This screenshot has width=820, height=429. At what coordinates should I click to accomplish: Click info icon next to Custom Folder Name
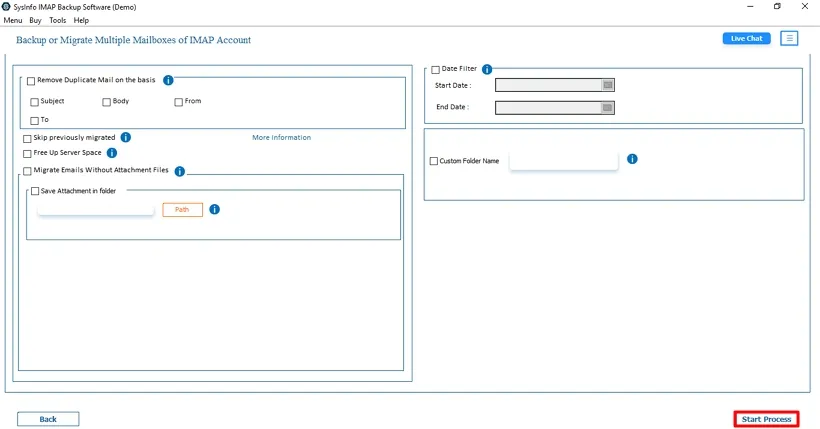pyautogui.click(x=632, y=159)
